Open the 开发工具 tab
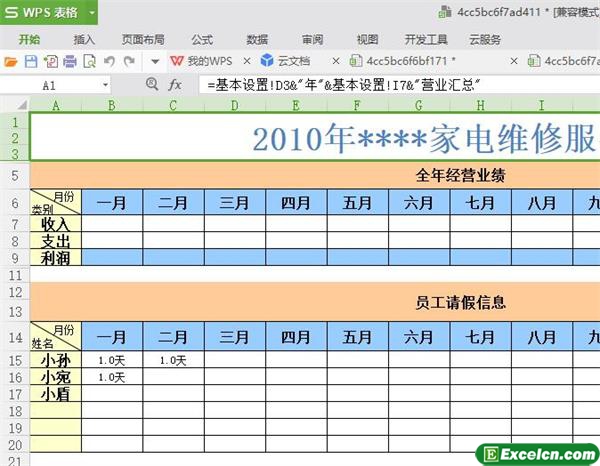 (x=426, y=40)
